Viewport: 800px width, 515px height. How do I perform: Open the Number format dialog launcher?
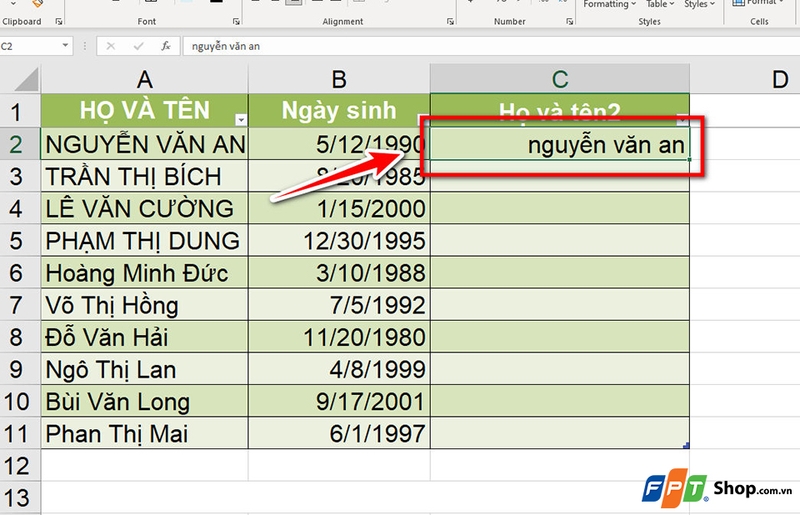click(x=569, y=21)
